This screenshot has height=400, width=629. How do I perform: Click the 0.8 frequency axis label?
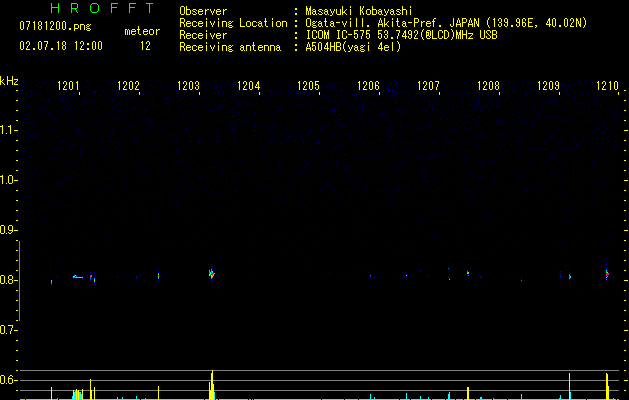[x=8, y=280]
